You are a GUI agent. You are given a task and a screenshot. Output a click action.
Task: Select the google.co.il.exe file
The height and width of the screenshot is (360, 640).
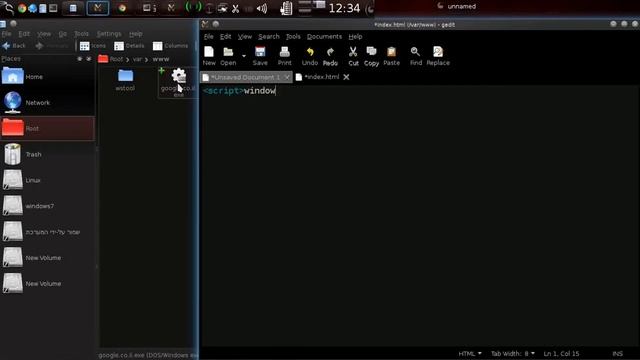click(x=178, y=83)
